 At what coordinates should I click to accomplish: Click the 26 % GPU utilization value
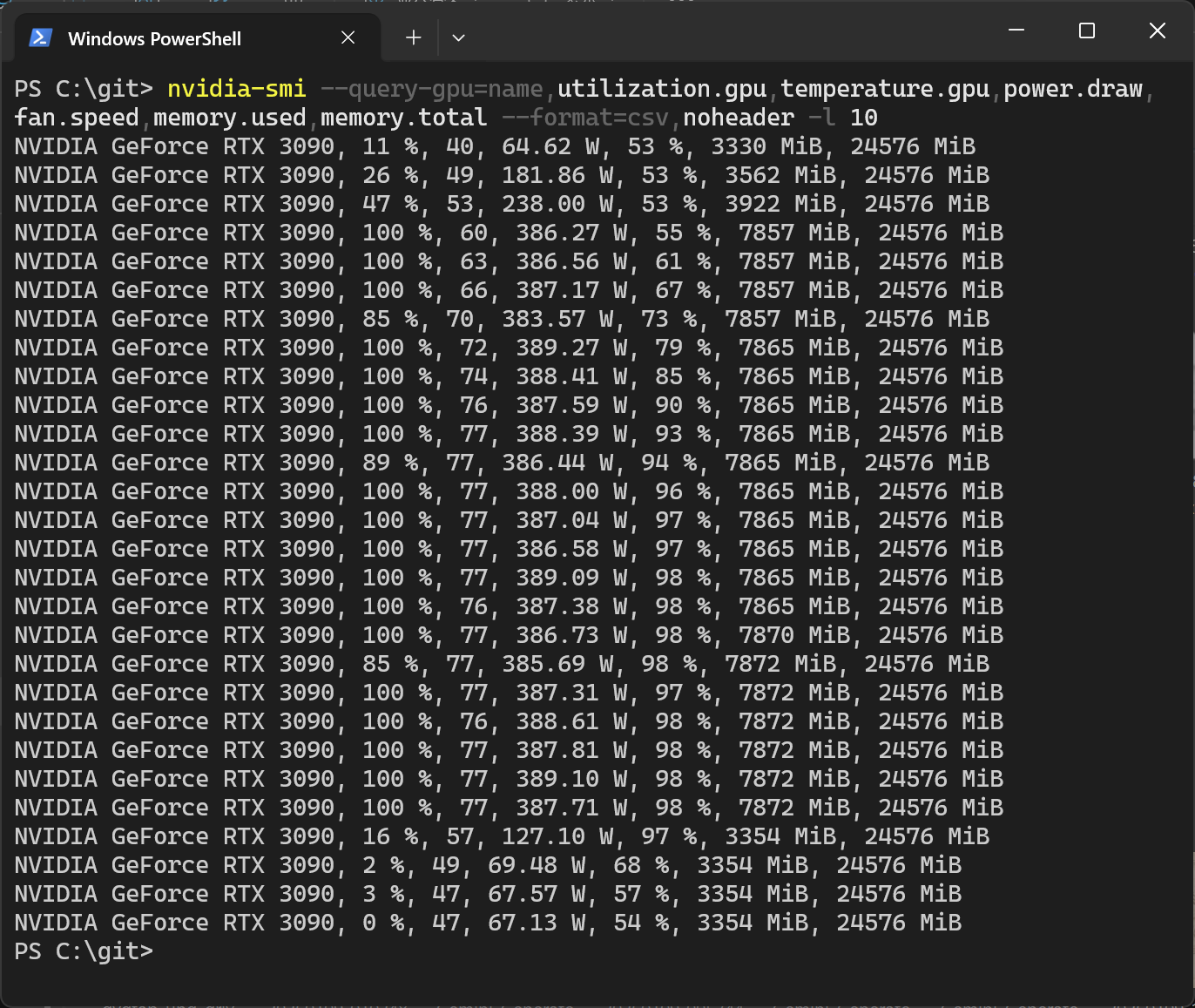click(x=390, y=175)
